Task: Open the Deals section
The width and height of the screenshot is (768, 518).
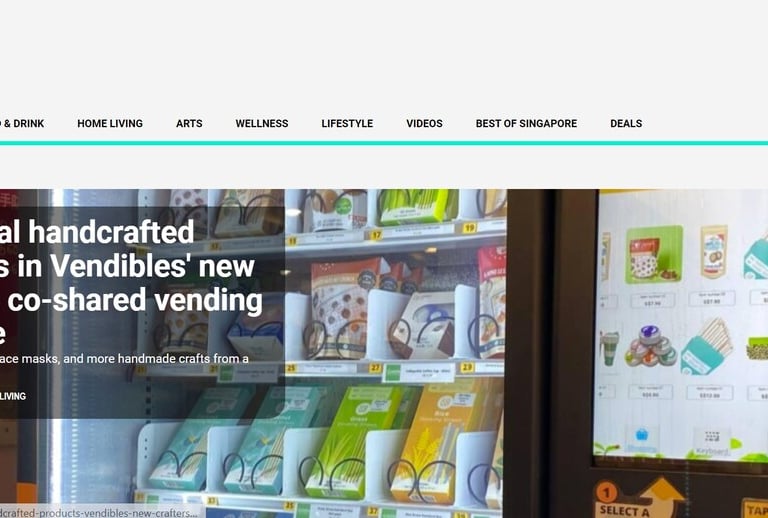Action: point(626,123)
